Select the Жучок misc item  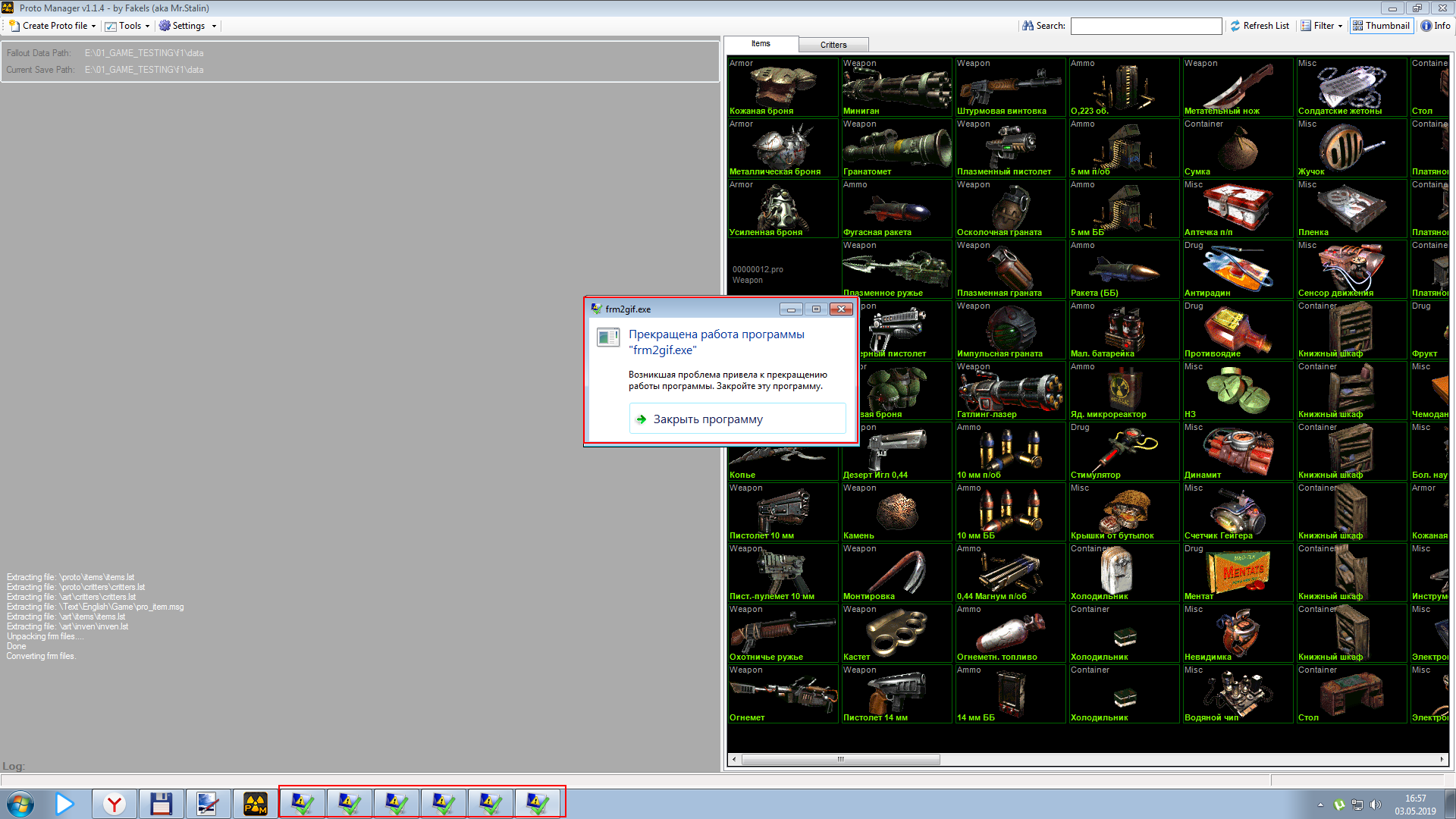point(1351,147)
